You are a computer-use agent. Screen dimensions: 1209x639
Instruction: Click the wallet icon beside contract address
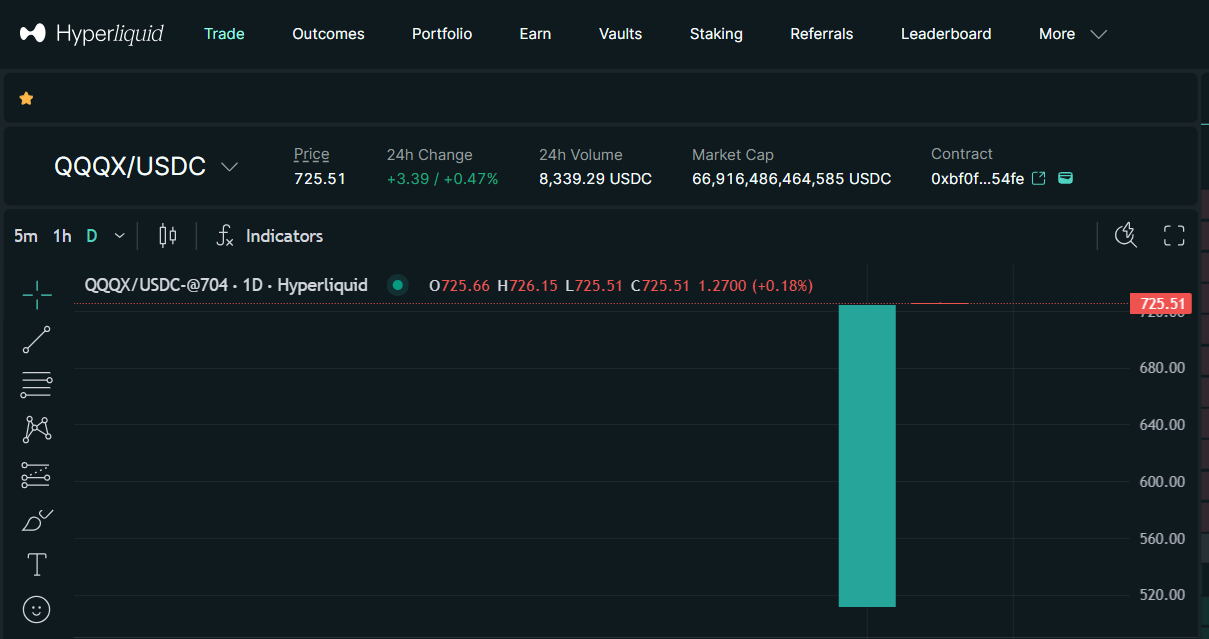pyautogui.click(x=1066, y=178)
